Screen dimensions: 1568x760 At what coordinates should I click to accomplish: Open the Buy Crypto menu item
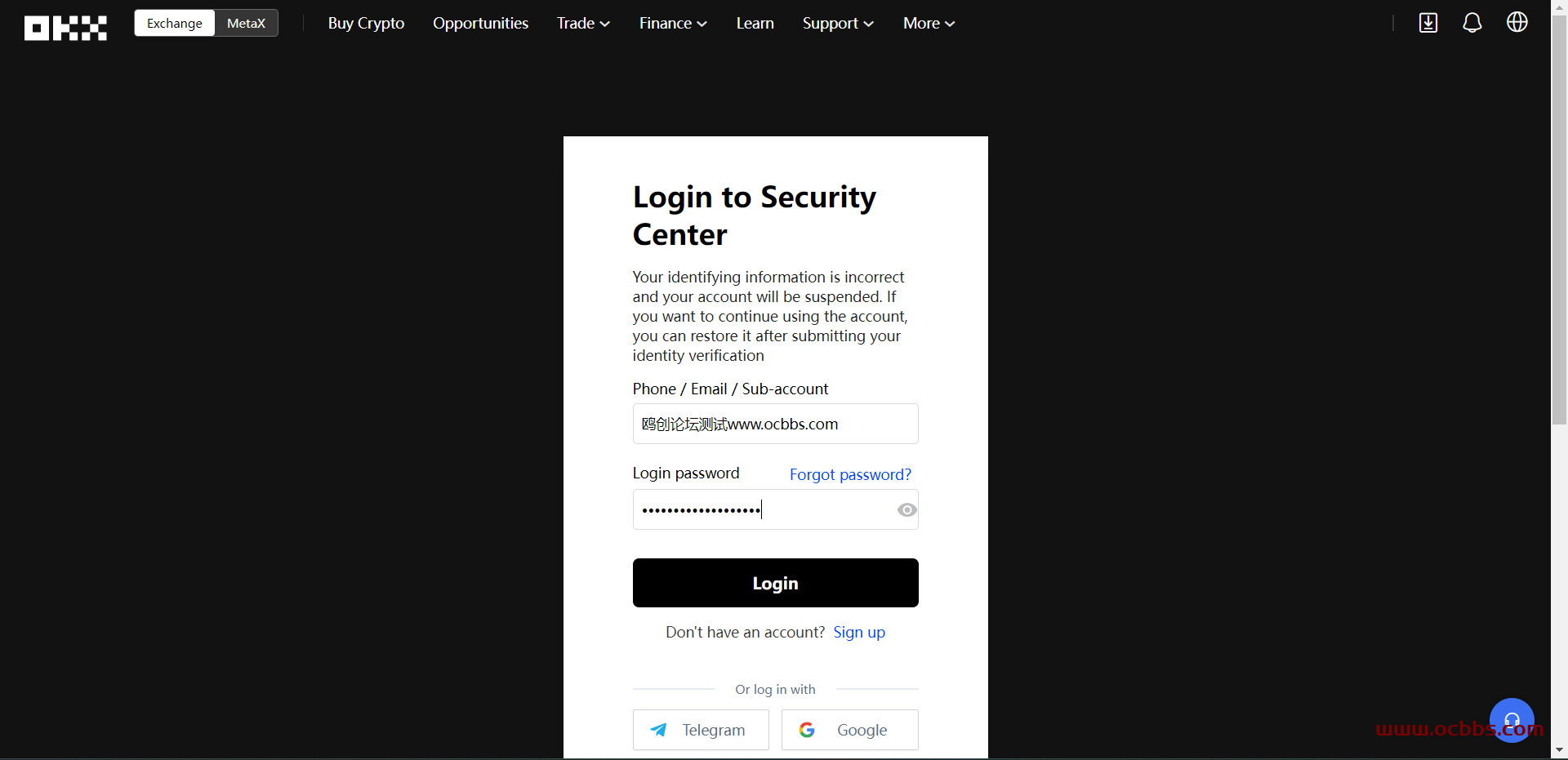[x=366, y=23]
